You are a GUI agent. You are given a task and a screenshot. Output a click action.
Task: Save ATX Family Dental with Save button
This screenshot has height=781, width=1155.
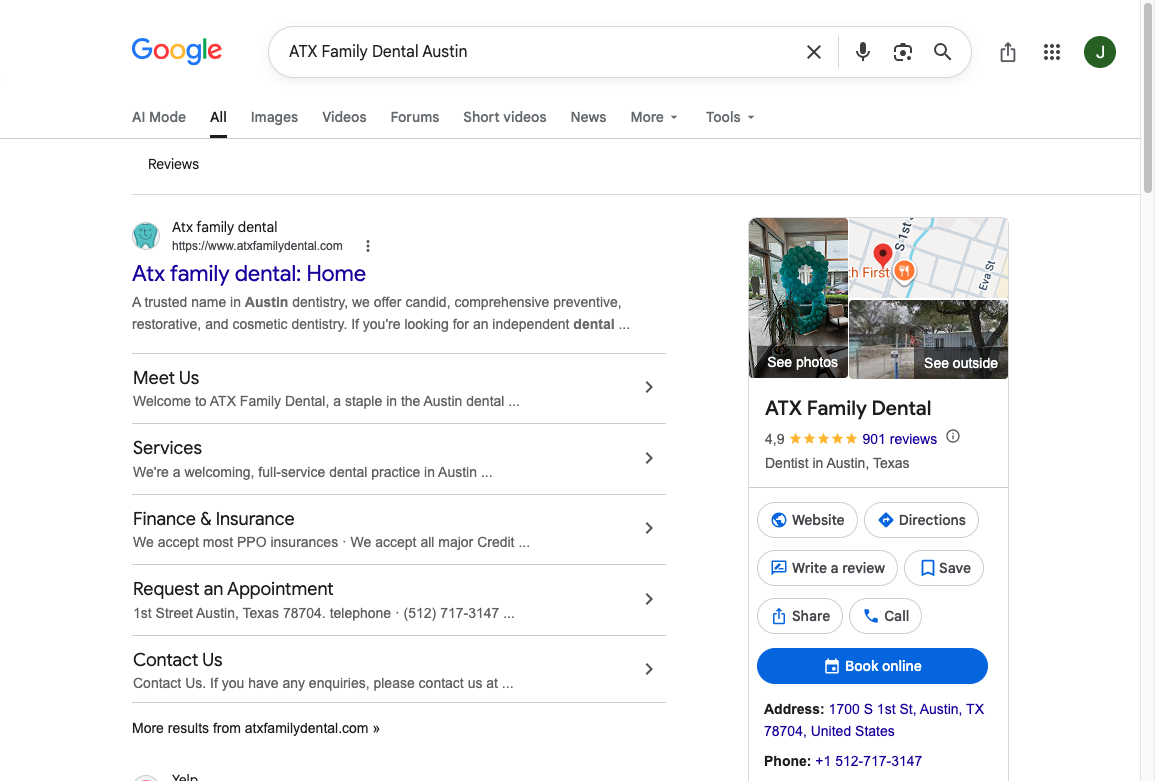point(944,568)
